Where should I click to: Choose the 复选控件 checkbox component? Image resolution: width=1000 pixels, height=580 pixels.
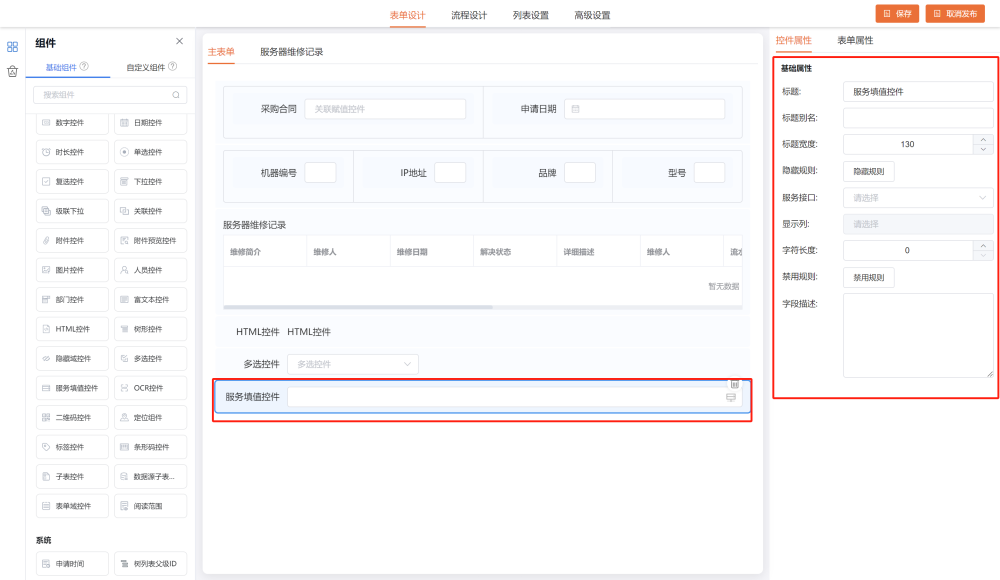(74, 182)
